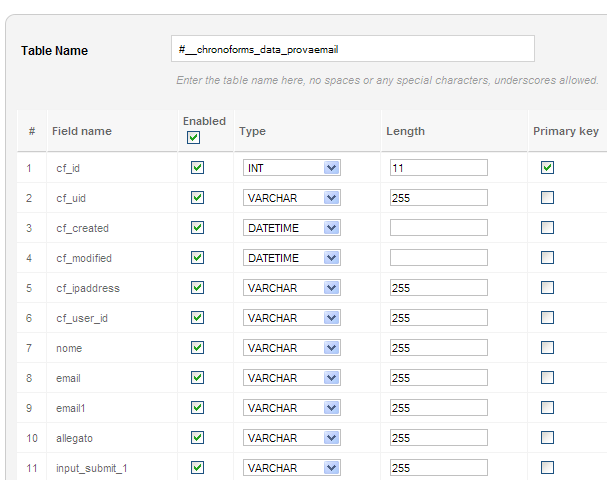The image size is (607, 480).
Task: Check Primary key for the nome row
Action: (547, 348)
